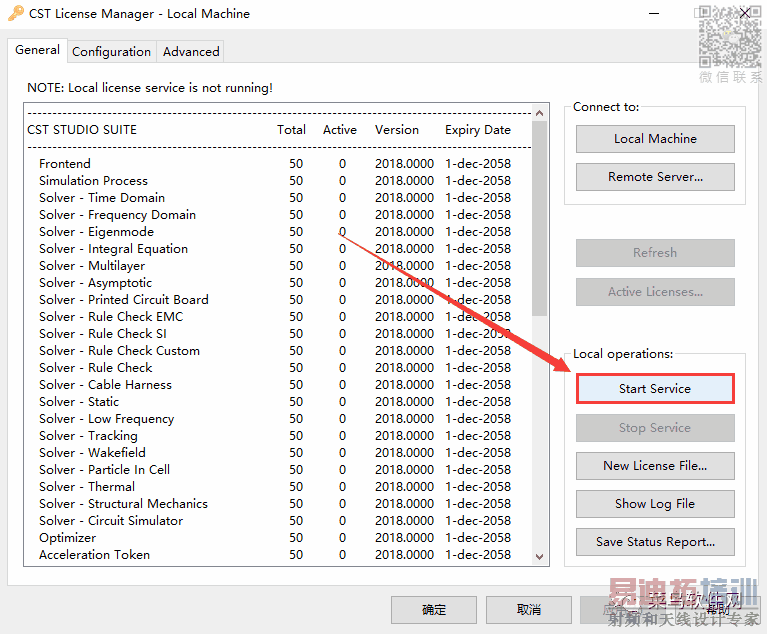Select Solver - Time Domain row

coord(275,198)
